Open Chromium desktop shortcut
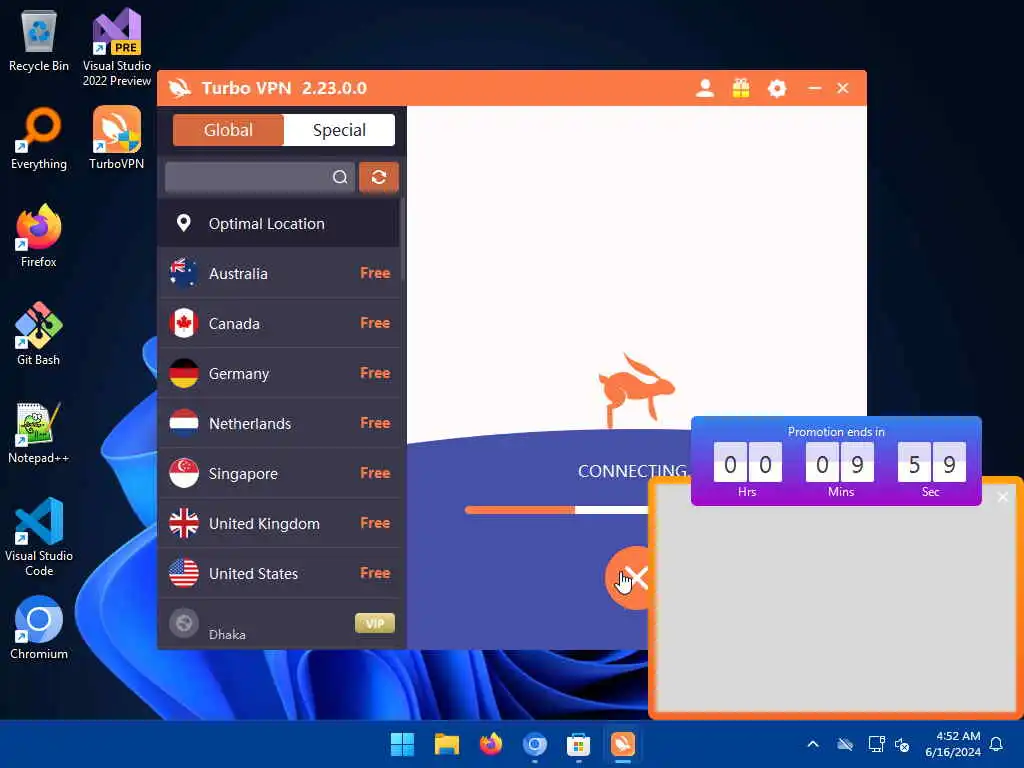1024x768 pixels. (39, 628)
